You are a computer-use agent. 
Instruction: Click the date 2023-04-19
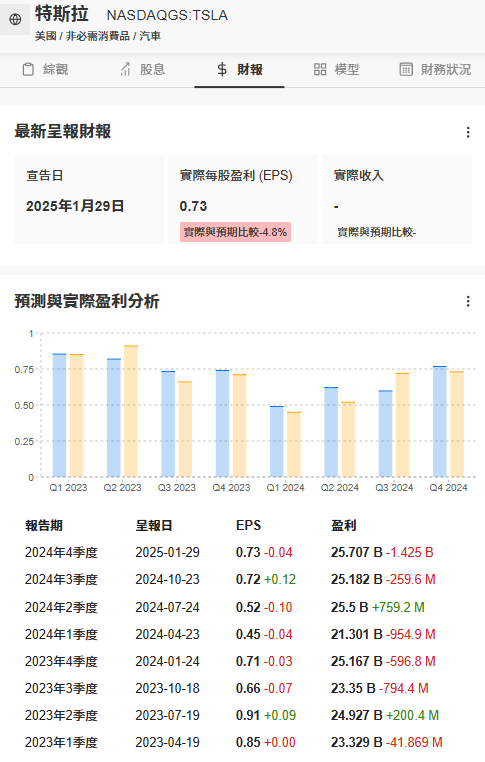point(168,743)
